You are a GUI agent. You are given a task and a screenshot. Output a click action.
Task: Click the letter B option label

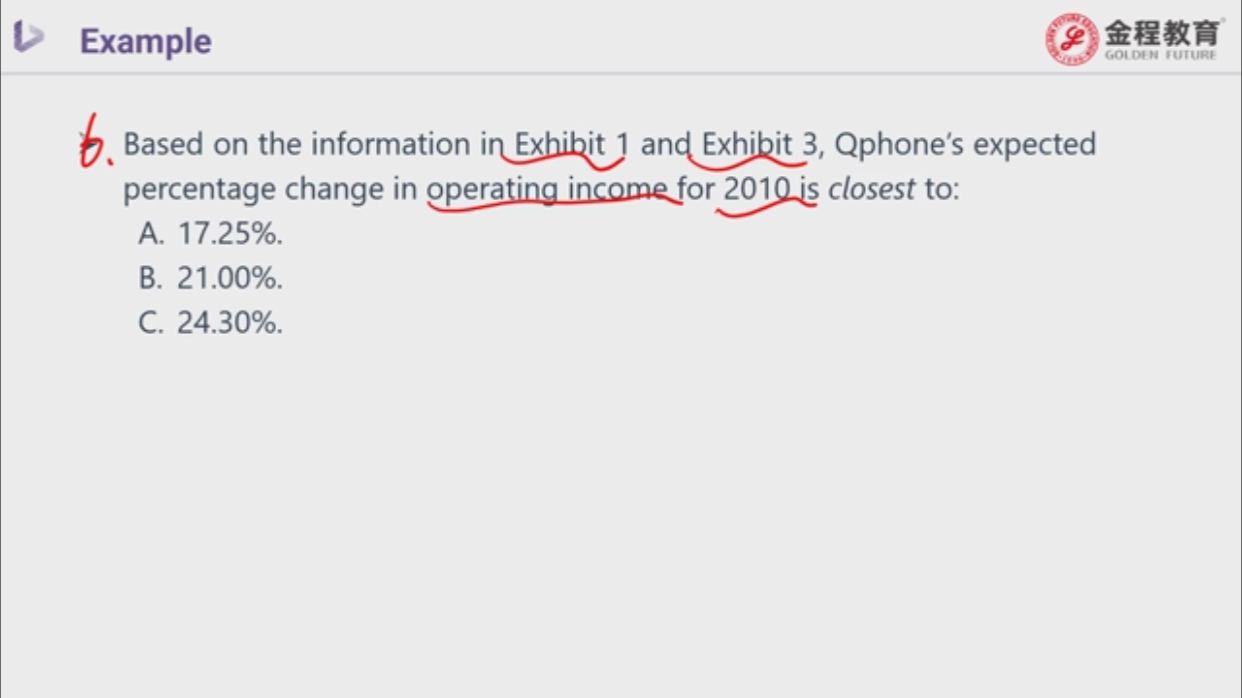click(x=151, y=278)
